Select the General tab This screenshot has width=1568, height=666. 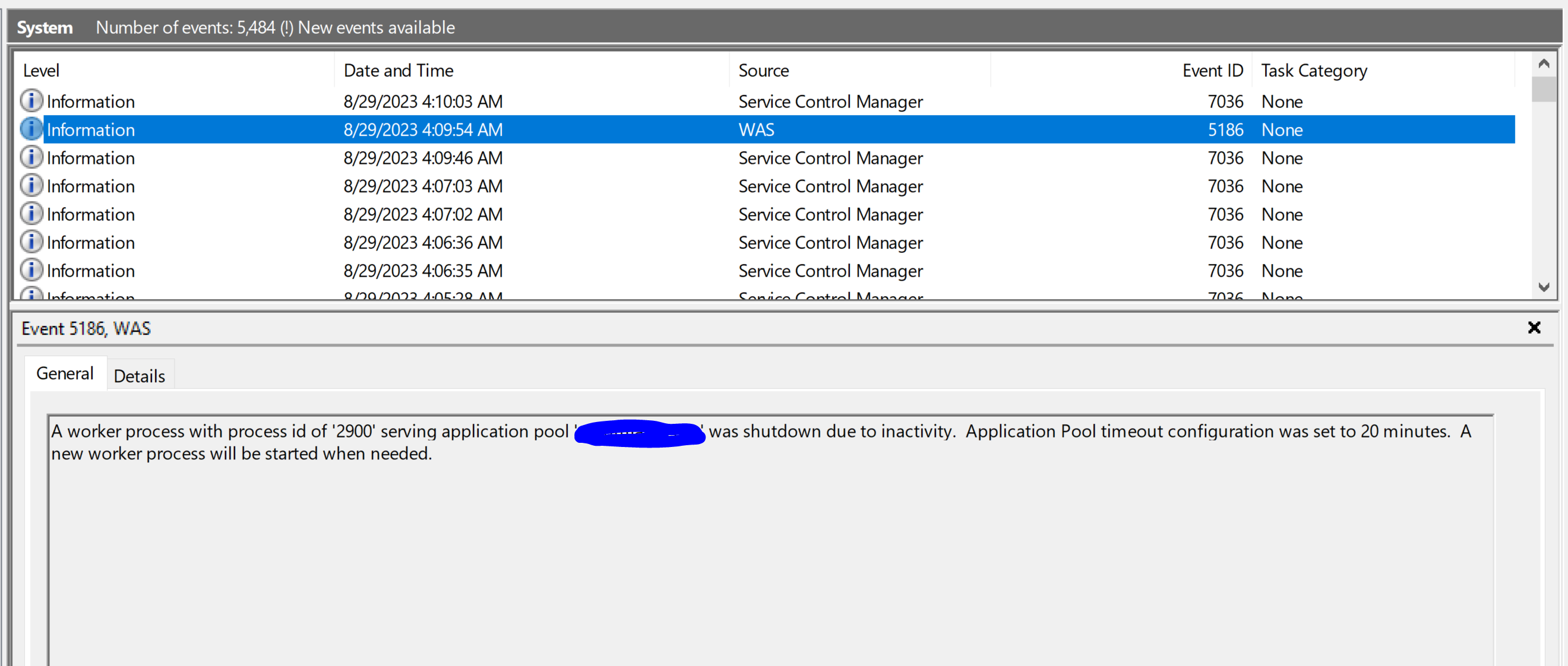click(65, 373)
